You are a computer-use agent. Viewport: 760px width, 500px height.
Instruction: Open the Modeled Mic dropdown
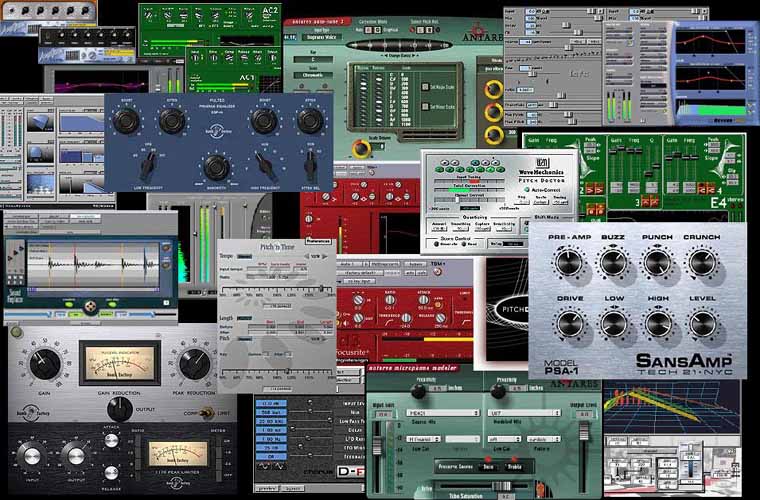pyautogui.click(x=523, y=413)
